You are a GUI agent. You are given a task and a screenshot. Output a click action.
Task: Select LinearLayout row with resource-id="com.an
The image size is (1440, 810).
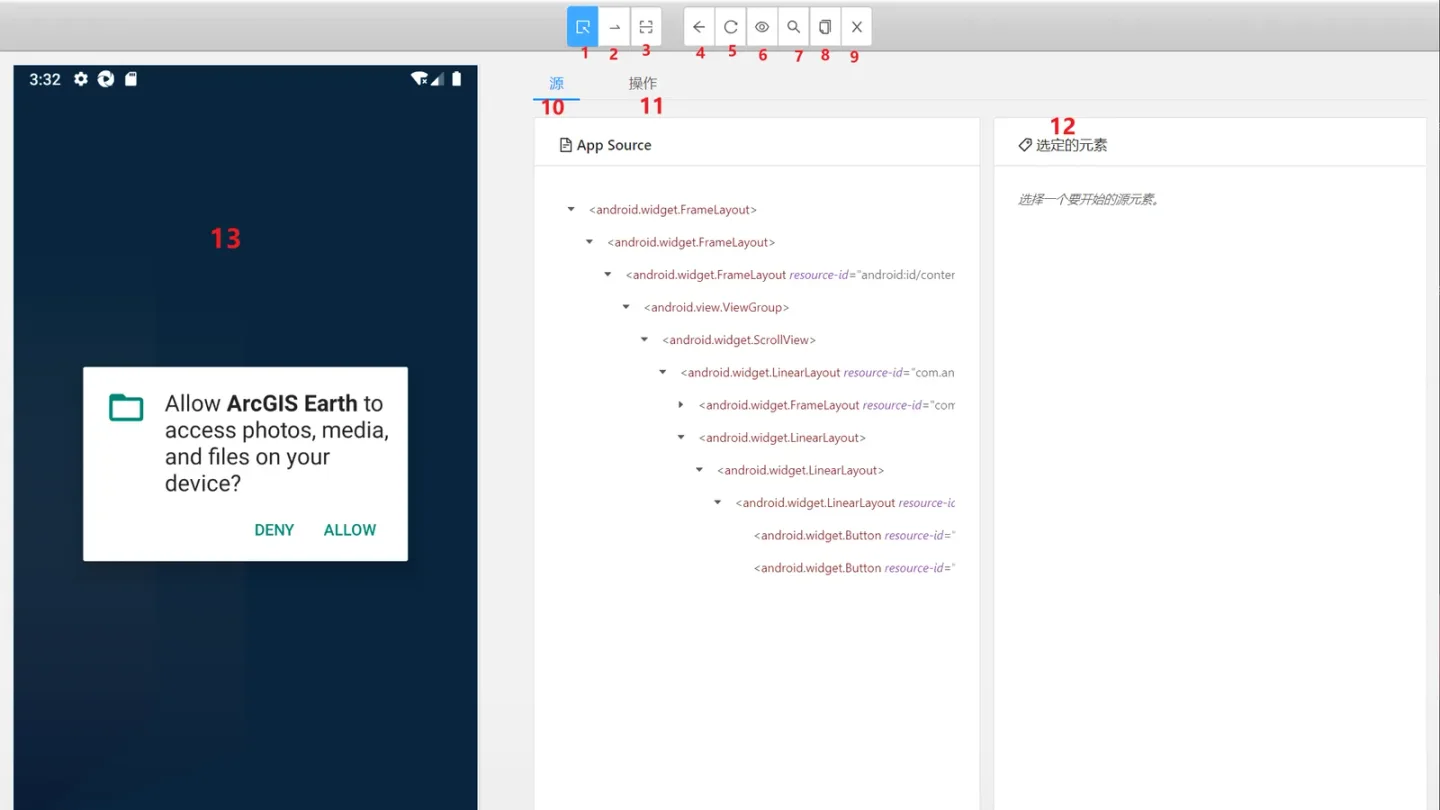click(817, 372)
